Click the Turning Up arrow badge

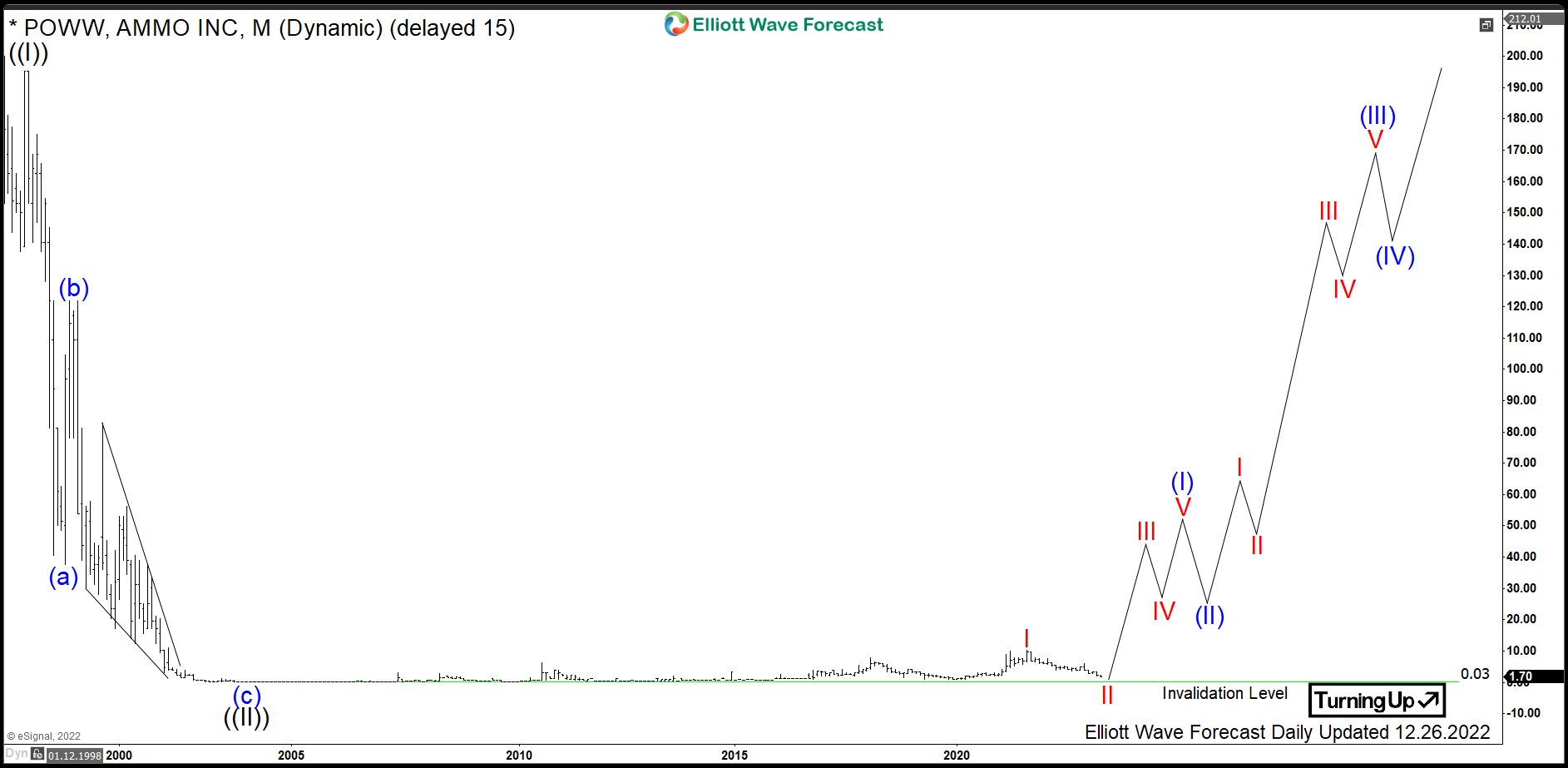pos(1377,701)
